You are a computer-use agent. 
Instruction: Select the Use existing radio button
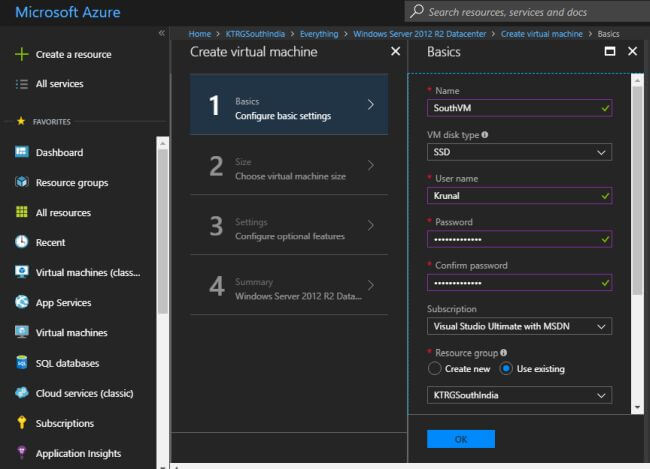(x=506, y=368)
